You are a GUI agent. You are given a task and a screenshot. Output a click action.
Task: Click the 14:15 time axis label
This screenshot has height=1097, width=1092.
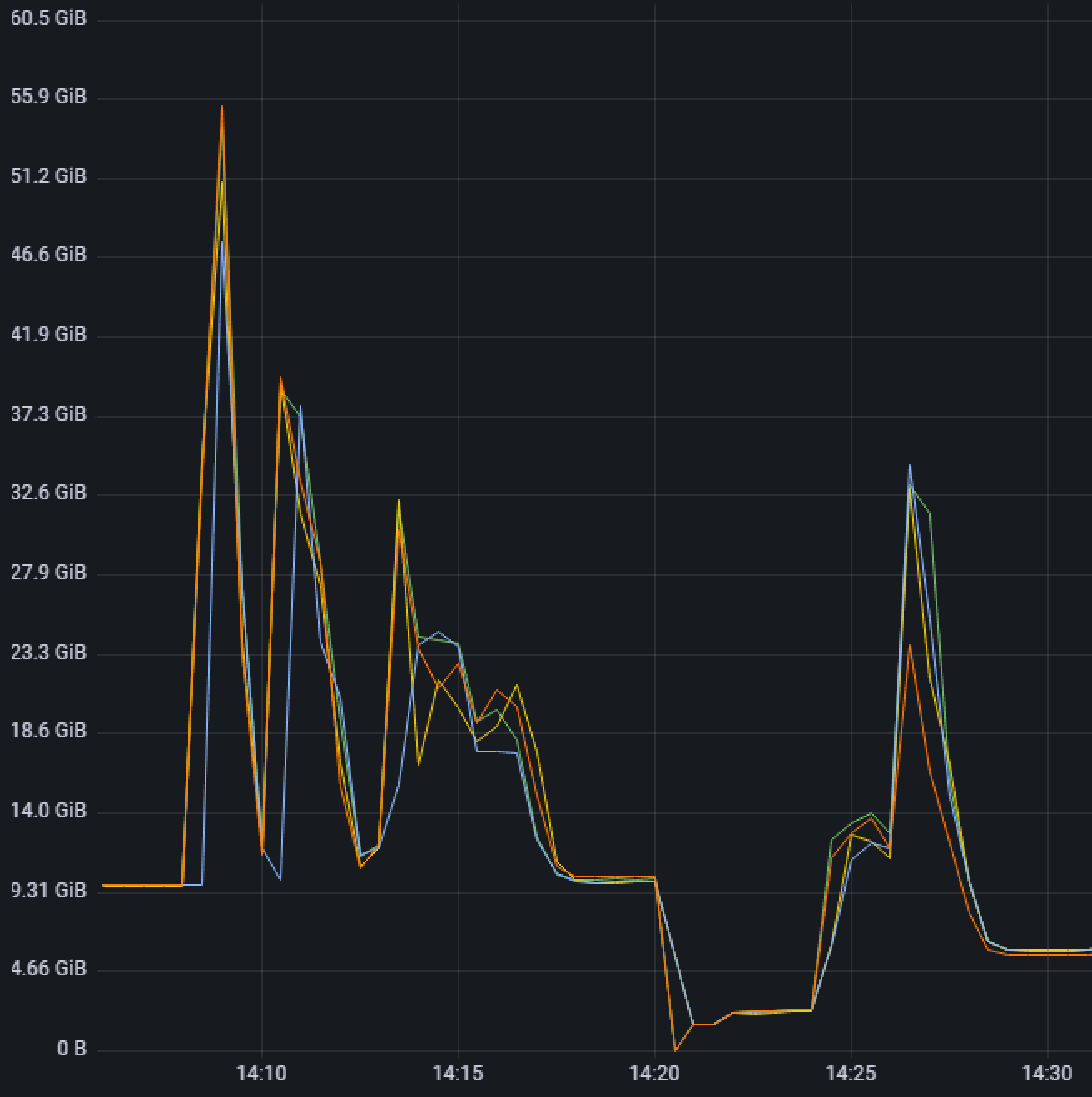(x=458, y=1074)
